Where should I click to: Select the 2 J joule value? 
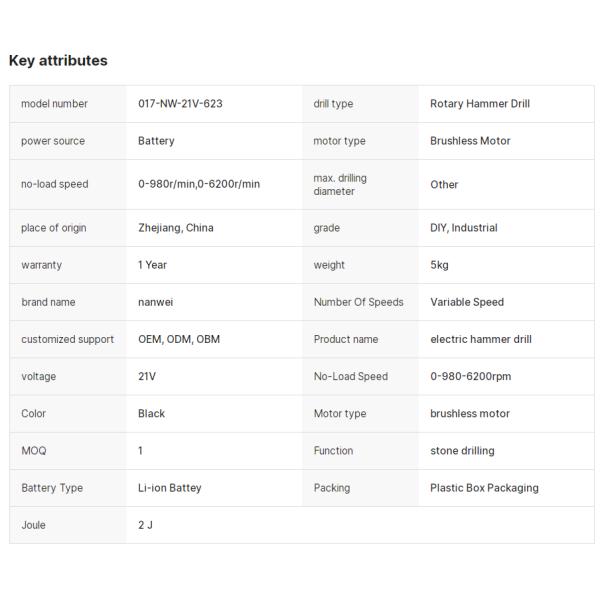click(145, 525)
